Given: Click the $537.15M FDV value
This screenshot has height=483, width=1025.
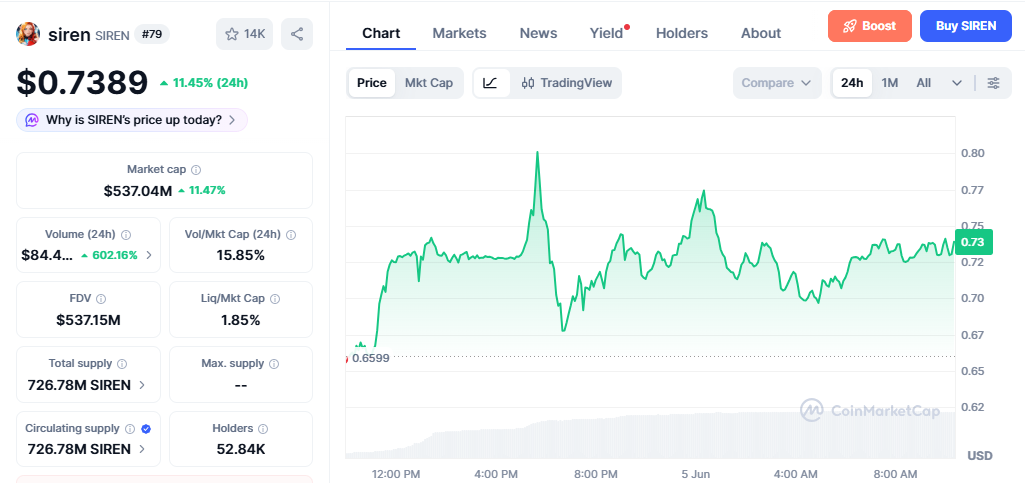Looking at the screenshot, I should [88, 320].
